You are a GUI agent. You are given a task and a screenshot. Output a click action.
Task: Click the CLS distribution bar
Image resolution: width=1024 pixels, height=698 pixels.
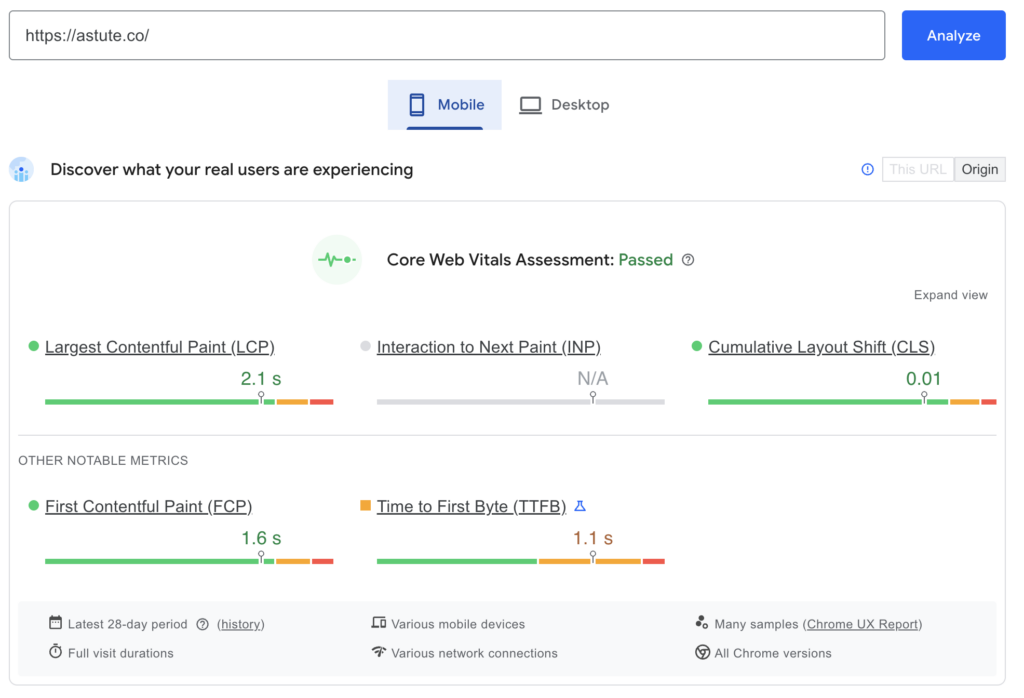852,402
